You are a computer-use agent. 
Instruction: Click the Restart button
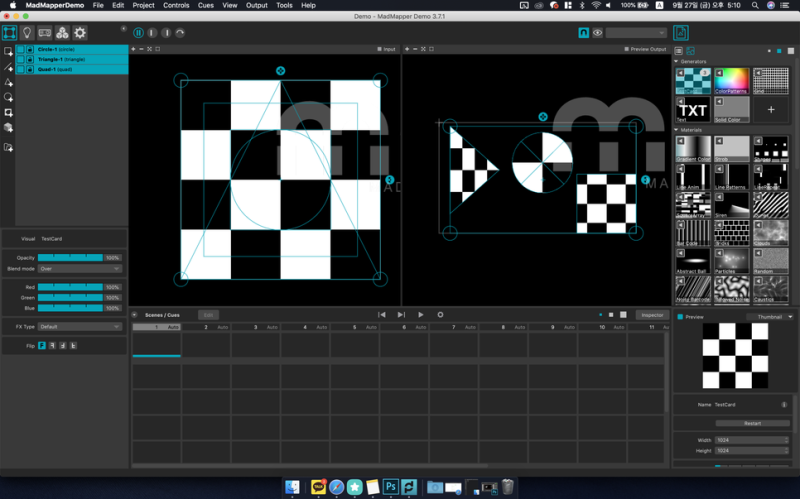point(752,423)
